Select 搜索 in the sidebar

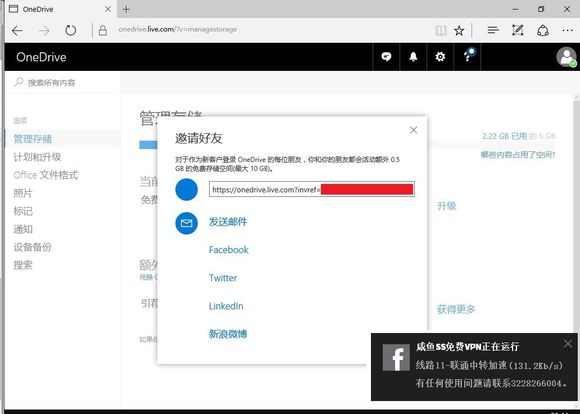(23, 265)
